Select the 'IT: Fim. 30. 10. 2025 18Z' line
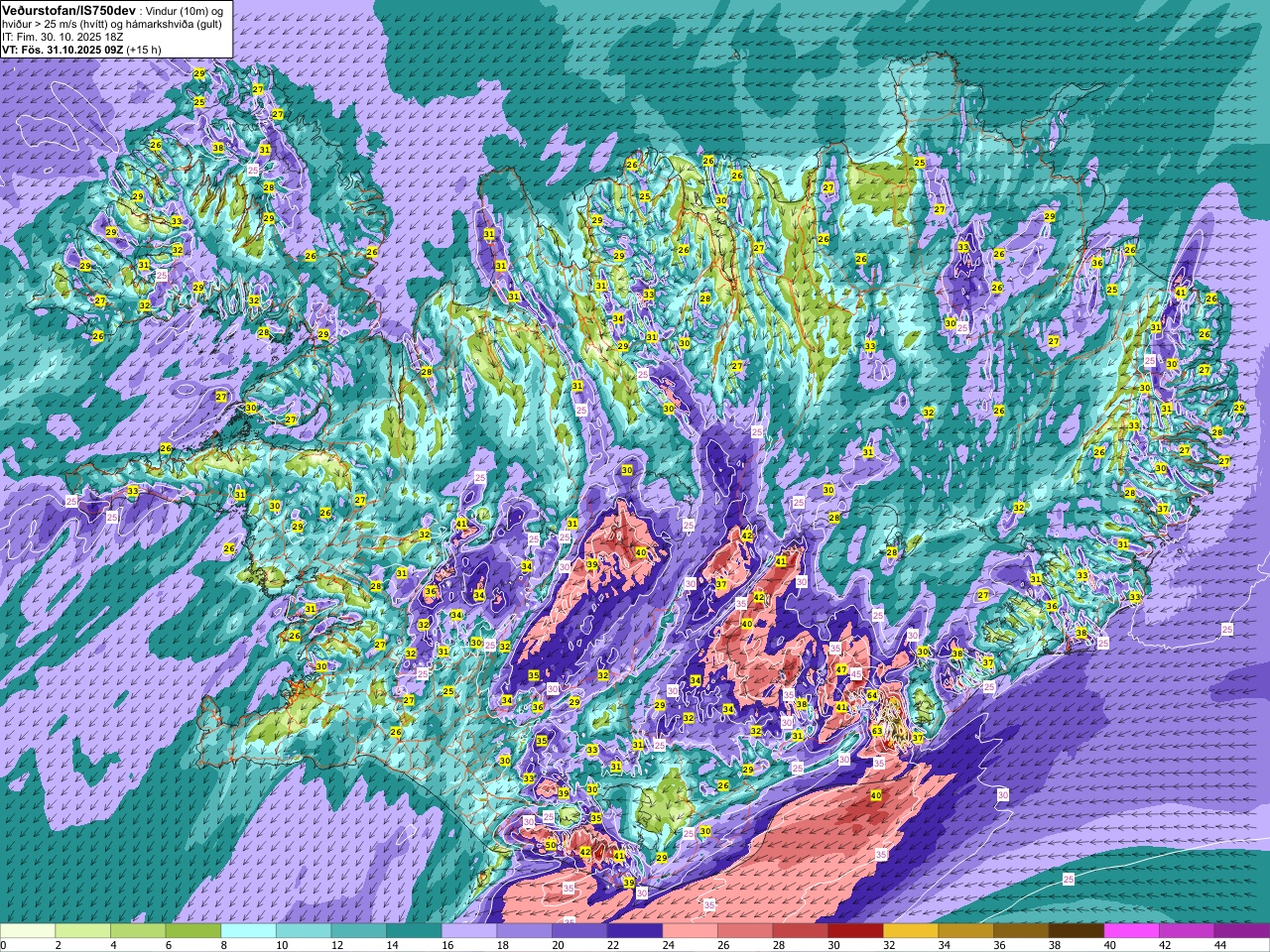The height and width of the screenshot is (952, 1270). (x=63, y=36)
